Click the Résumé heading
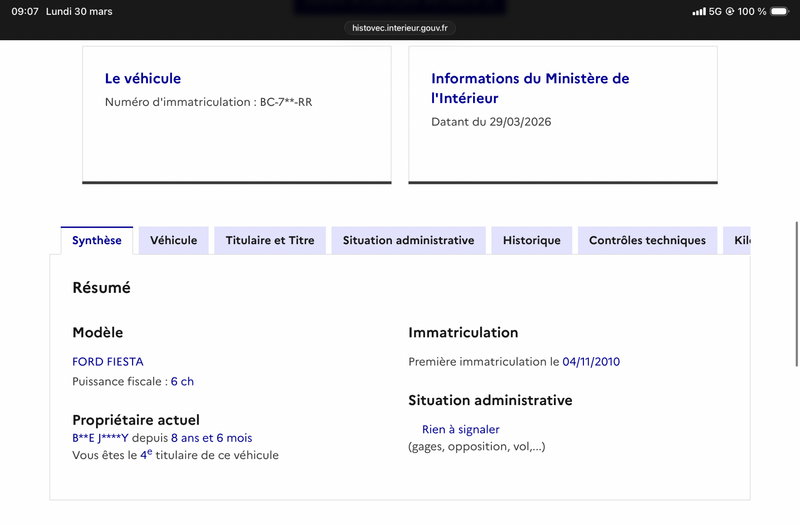The width and height of the screenshot is (800, 525). [102, 288]
